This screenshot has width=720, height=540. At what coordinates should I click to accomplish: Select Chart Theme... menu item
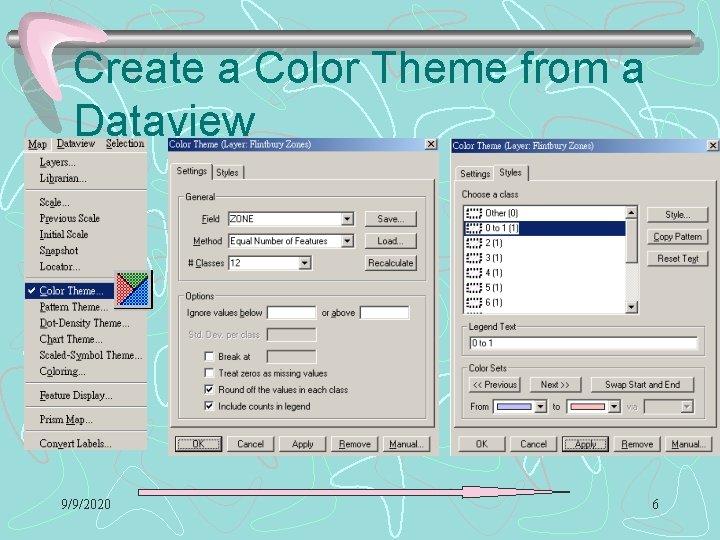(71, 339)
